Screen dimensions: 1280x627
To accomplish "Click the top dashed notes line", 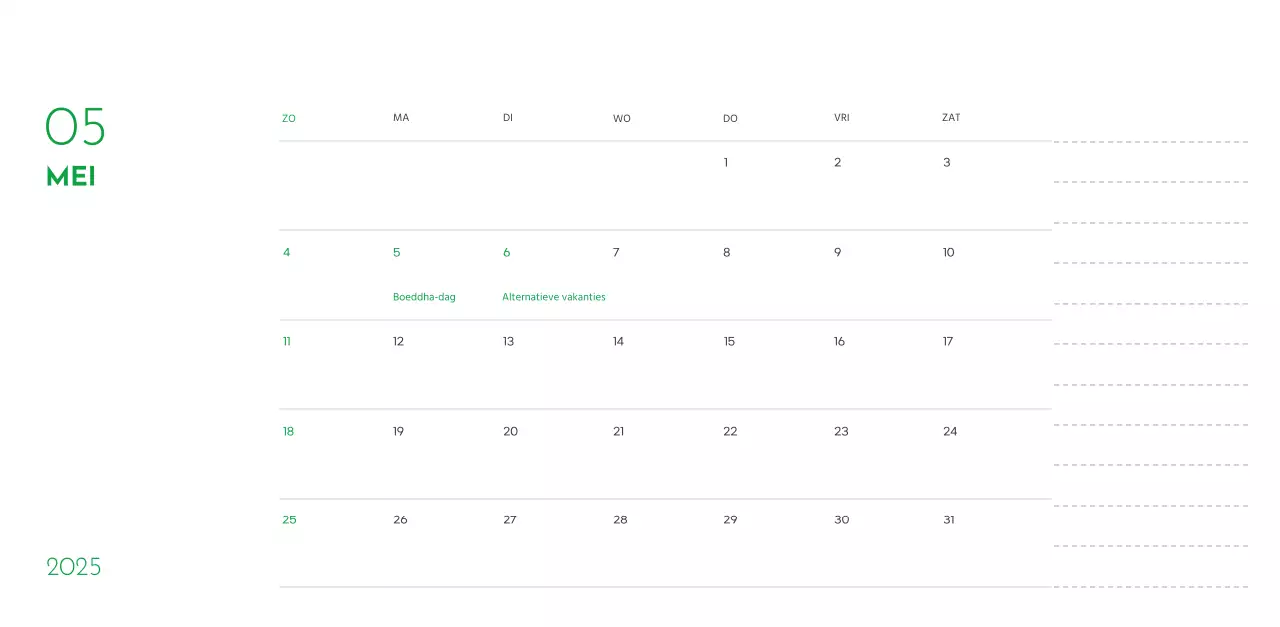I will click(1150, 141).
